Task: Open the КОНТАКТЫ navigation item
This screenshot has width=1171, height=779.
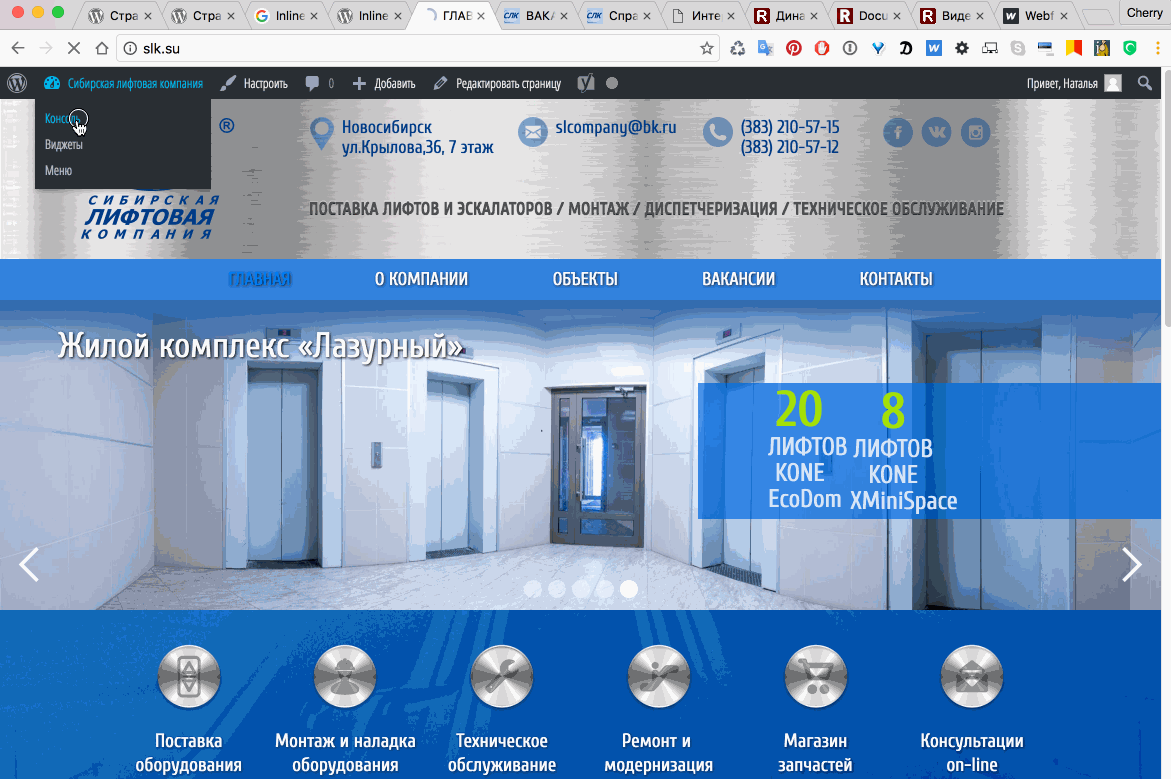Action: pos(896,279)
